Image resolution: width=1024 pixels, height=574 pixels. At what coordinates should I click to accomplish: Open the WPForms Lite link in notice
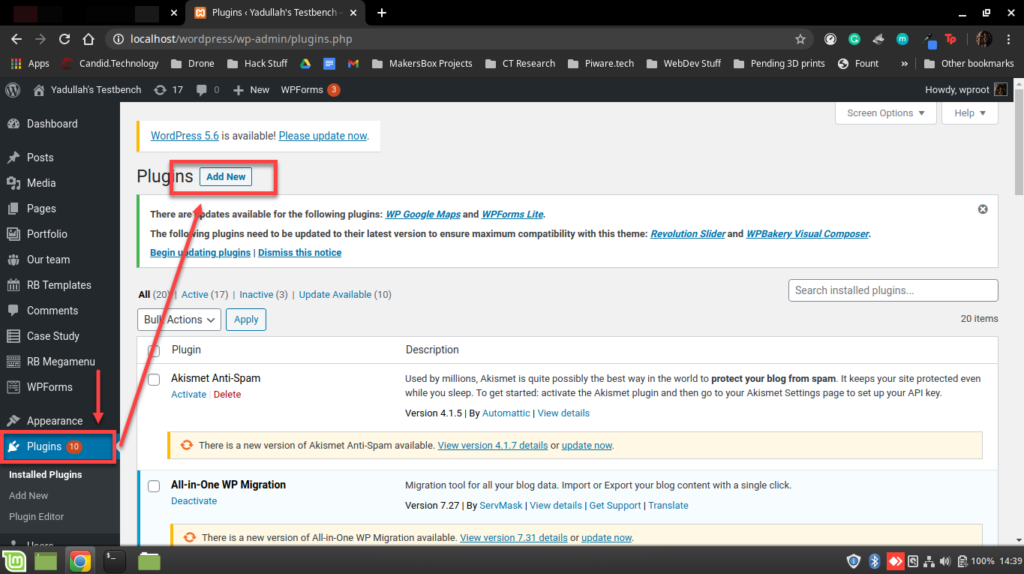pos(512,214)
